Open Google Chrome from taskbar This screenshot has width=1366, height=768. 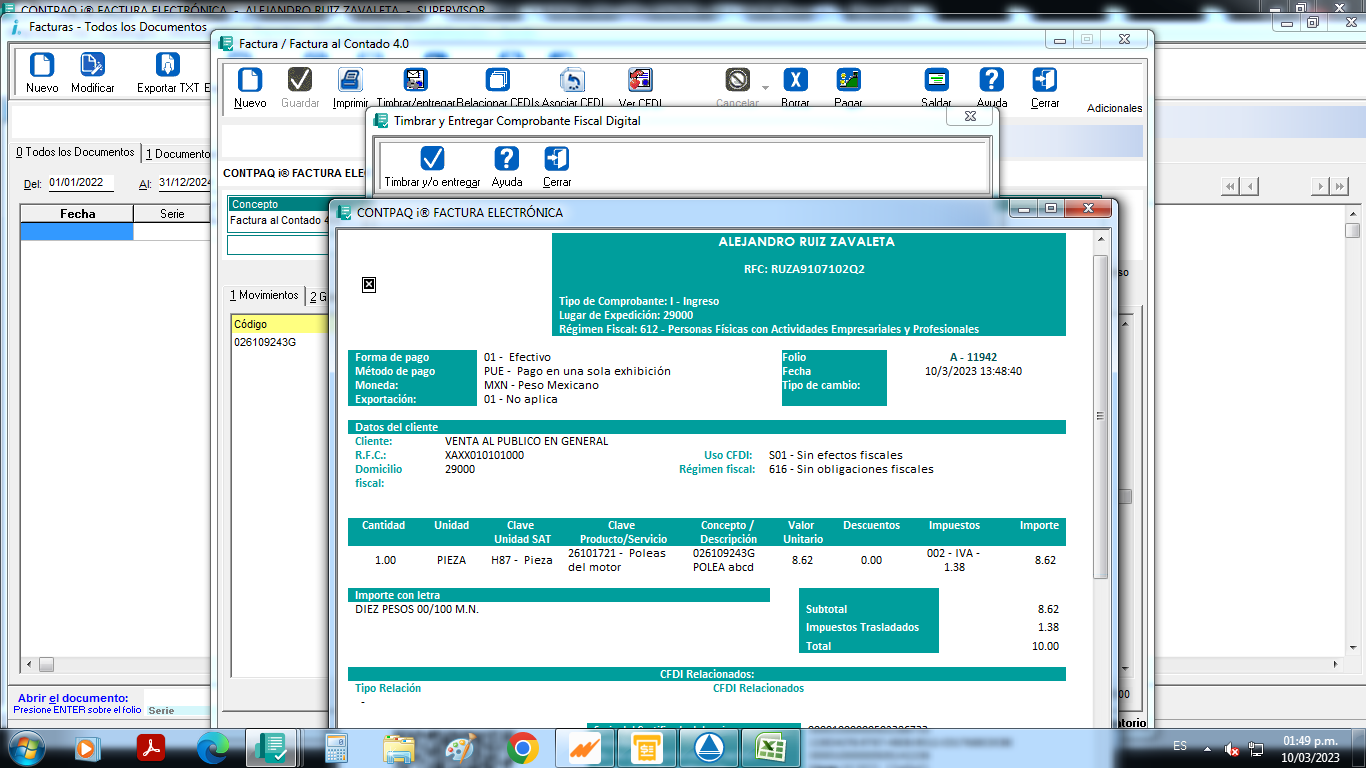[522, 747]
